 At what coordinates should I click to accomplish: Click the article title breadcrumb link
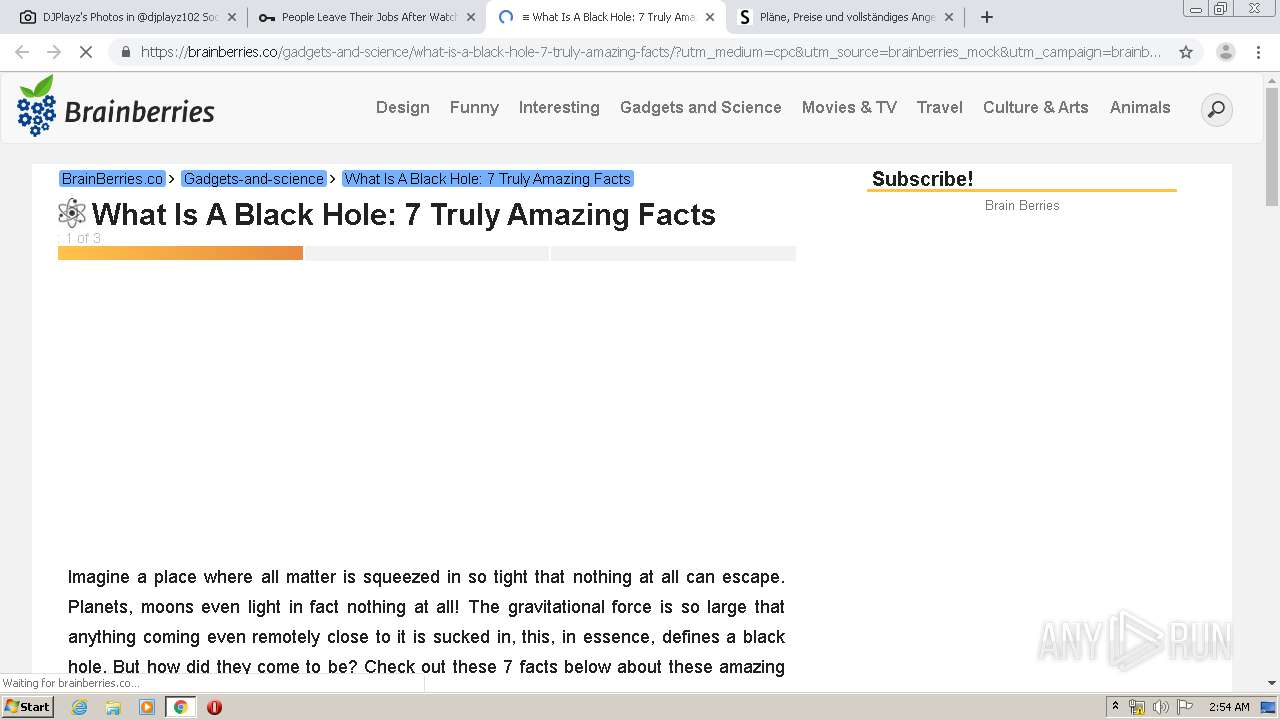point(488,179)
